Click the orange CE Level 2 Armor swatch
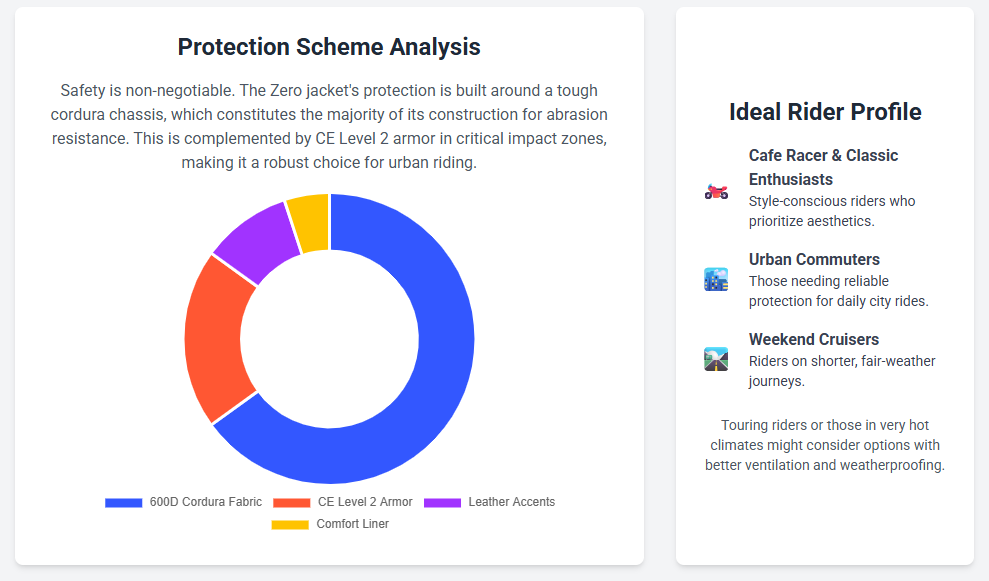989x581 pixels. coord(291,502)
